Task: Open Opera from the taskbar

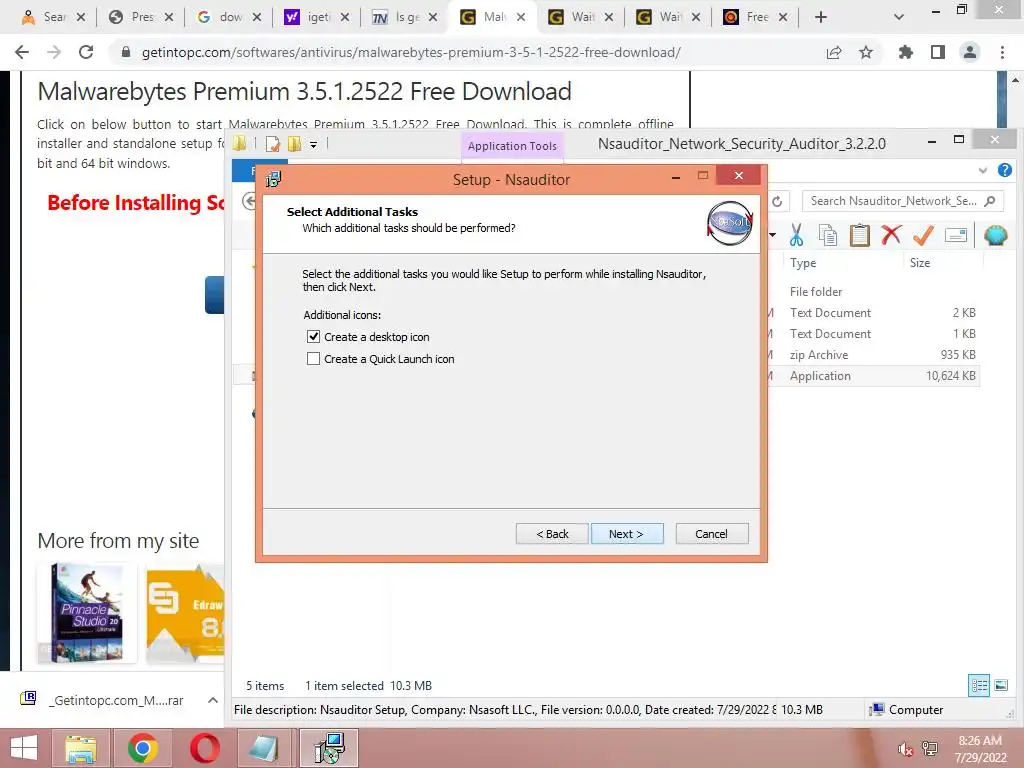Action: tap(204, 748)
